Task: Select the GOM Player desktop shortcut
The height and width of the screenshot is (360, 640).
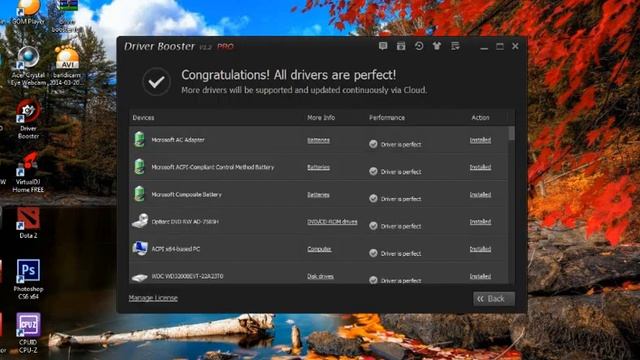Action: pos(28,12)
